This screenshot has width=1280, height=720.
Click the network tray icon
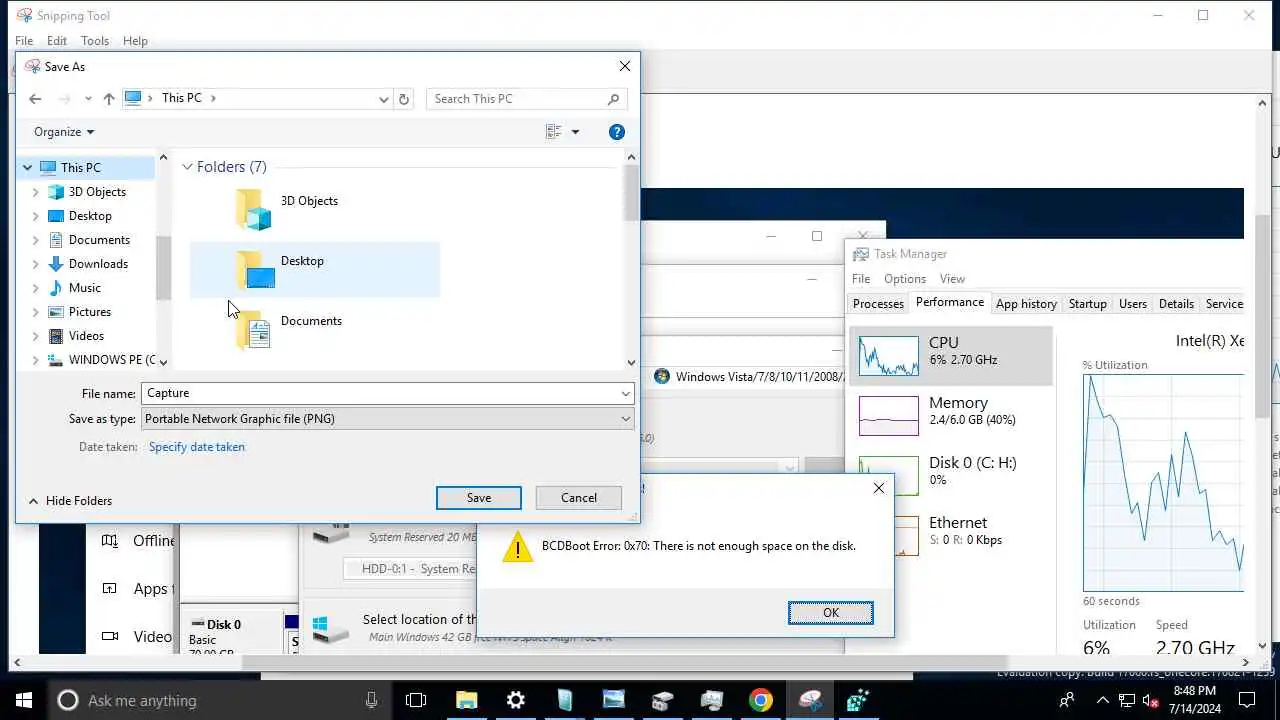(x=1127, y=700)
